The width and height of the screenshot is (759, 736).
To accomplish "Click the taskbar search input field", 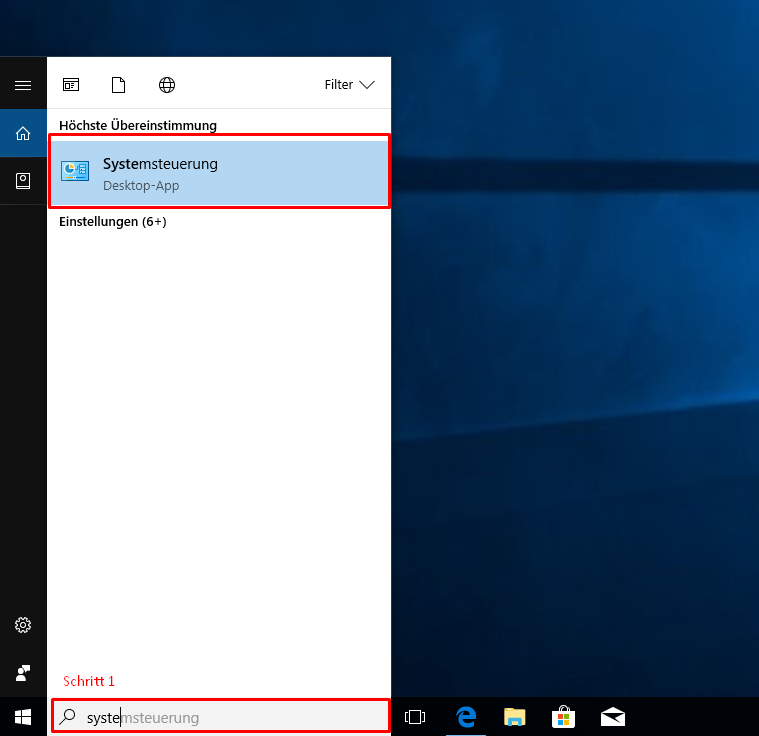I will (x=220, y=717).
